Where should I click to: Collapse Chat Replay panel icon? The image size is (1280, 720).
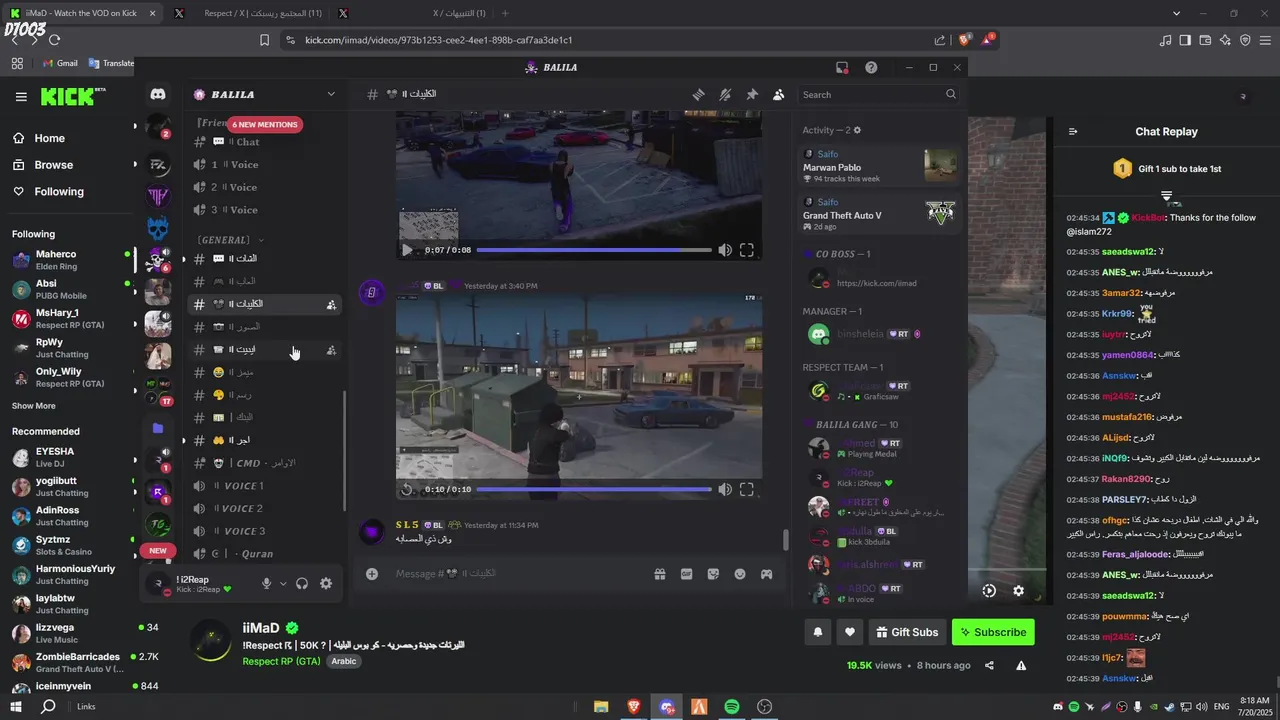(1073, 131)
